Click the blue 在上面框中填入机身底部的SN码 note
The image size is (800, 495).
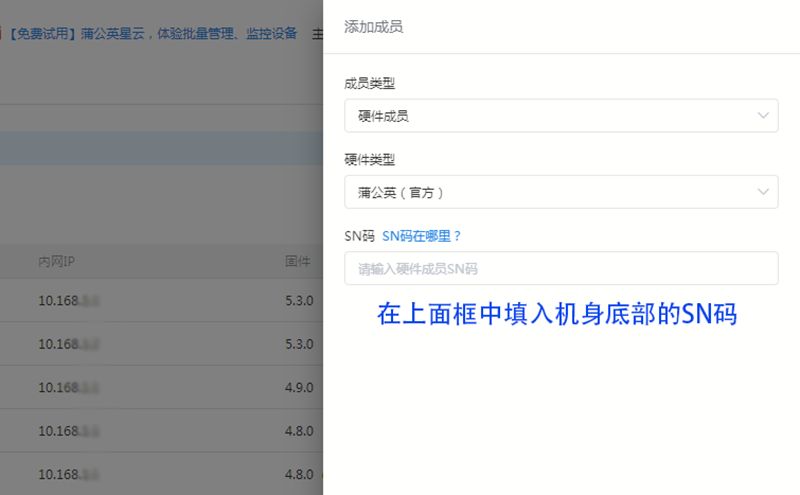point(557,314)
